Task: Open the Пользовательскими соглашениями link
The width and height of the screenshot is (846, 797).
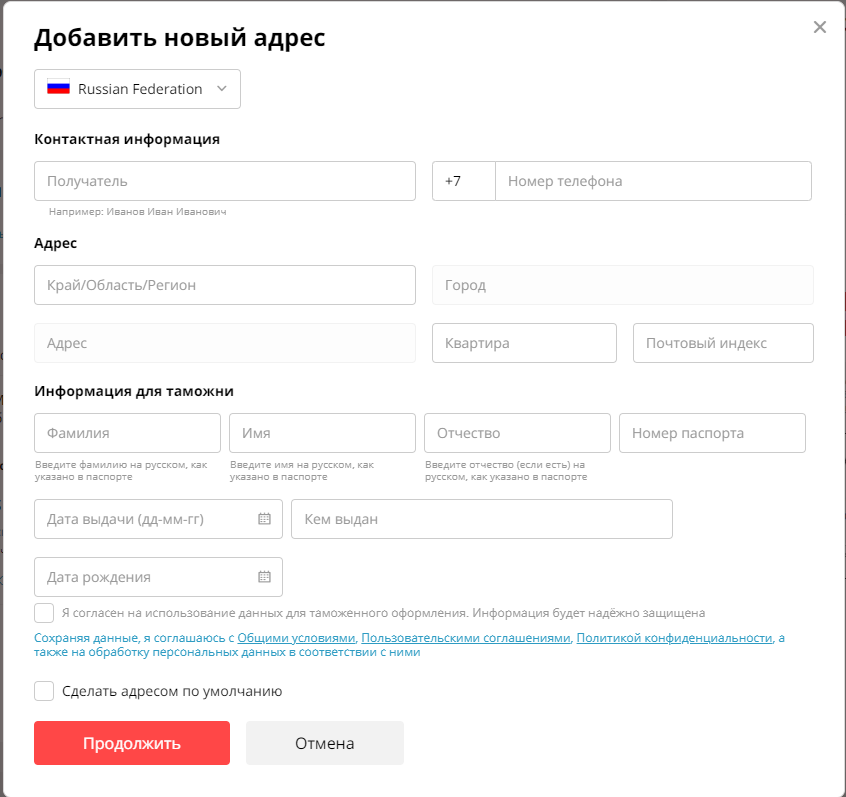Action: point(466,638)
